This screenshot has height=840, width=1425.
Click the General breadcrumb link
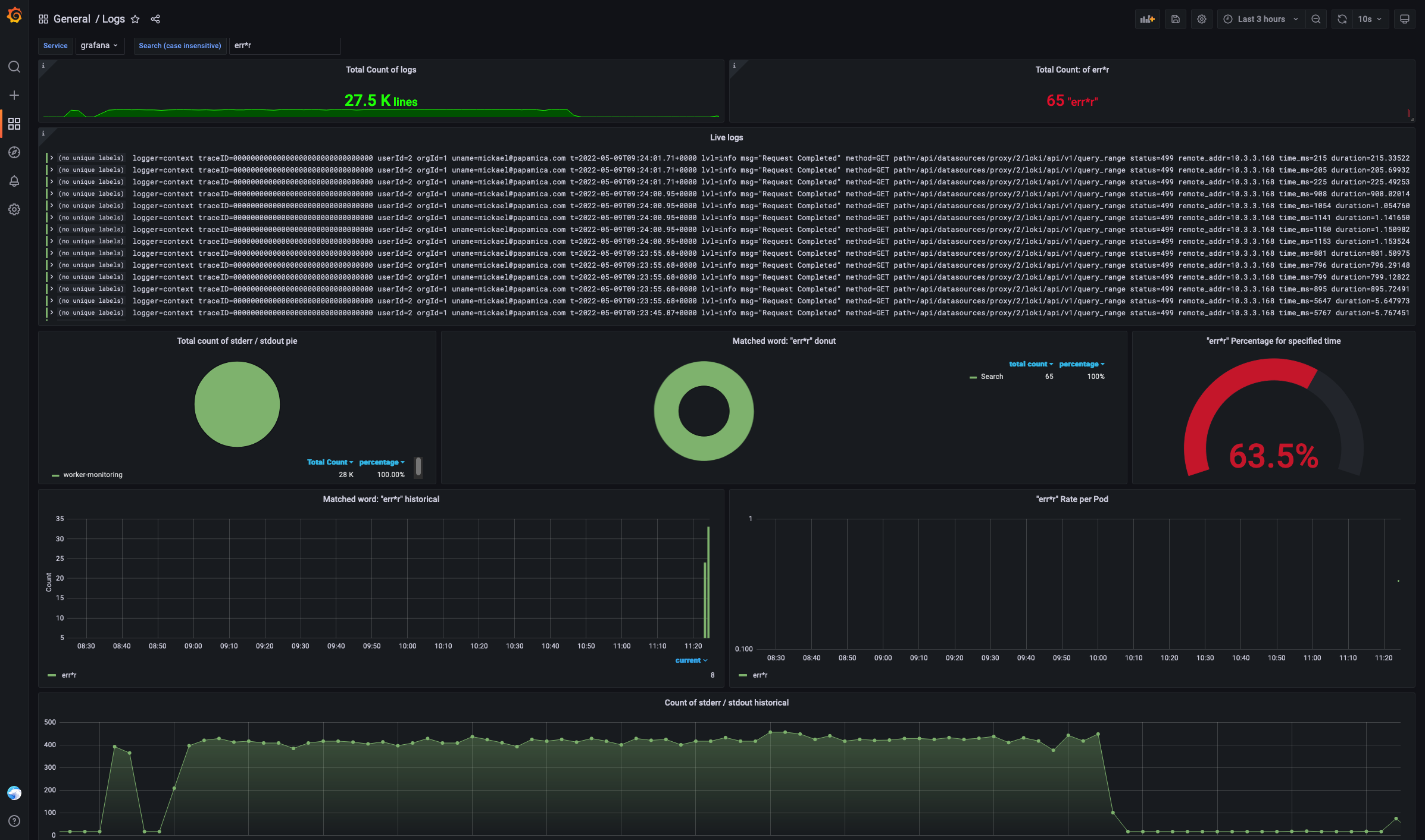pos(71,19)
